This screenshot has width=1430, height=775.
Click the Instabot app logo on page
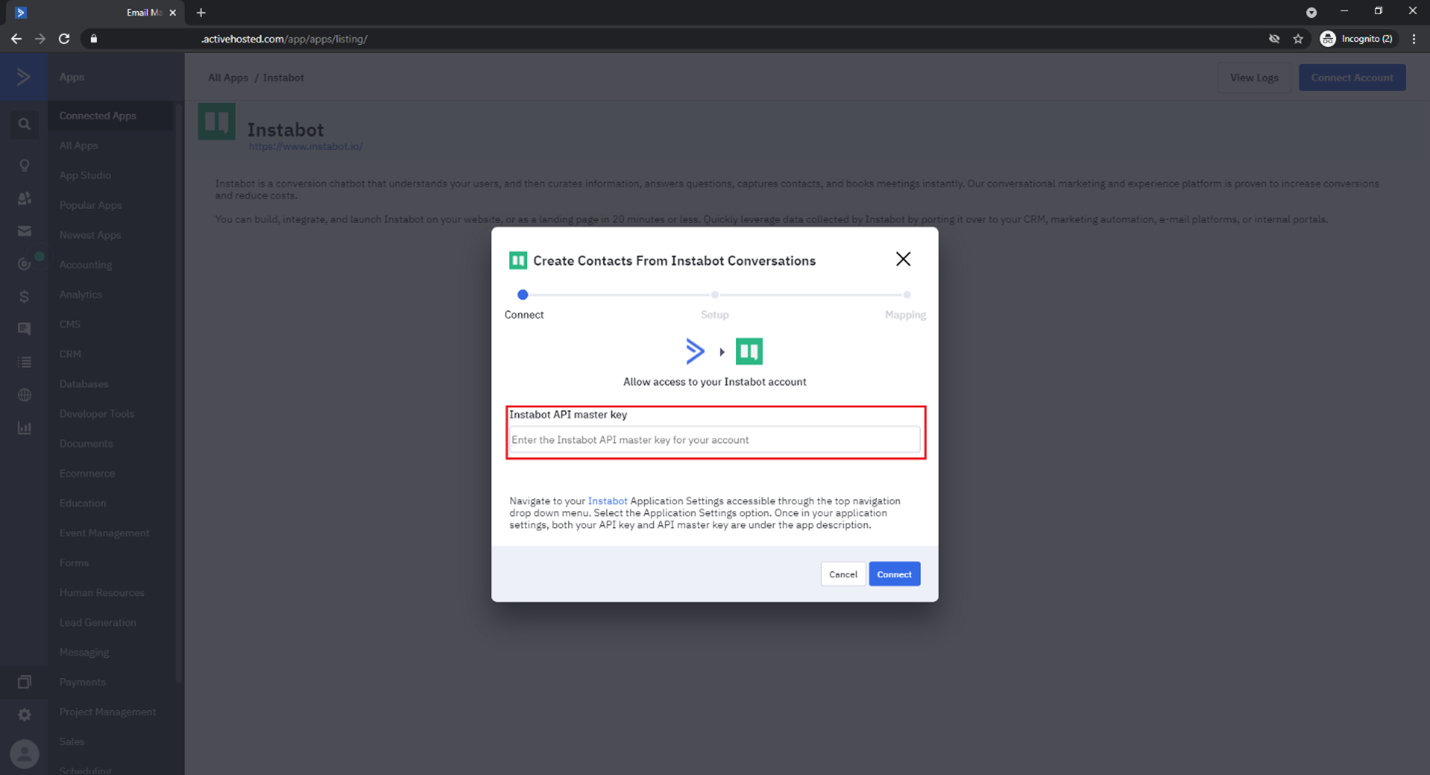217,122
